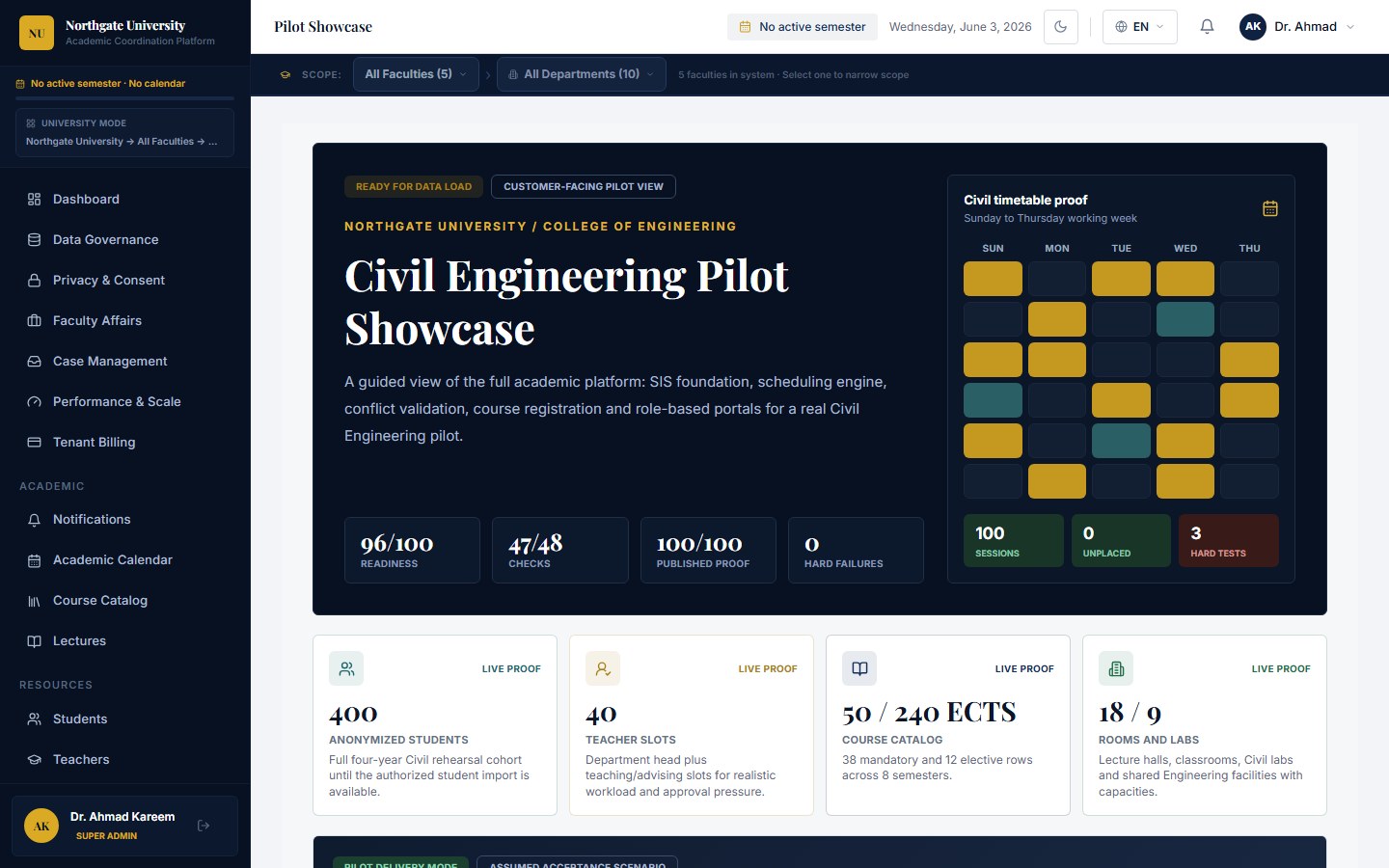Click the Dashboard grid icon
The image size is (1389, 868).
(x=35, y=199)
